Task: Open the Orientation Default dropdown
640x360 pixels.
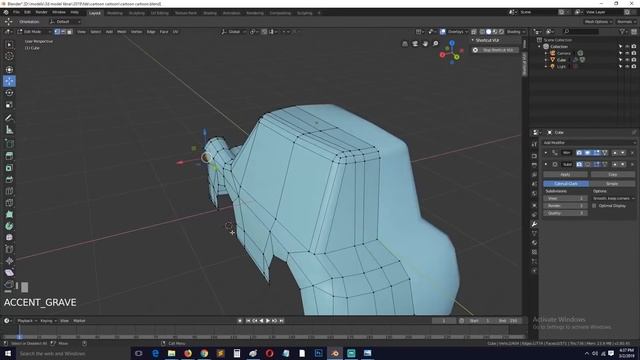Action: click(64, 22)
